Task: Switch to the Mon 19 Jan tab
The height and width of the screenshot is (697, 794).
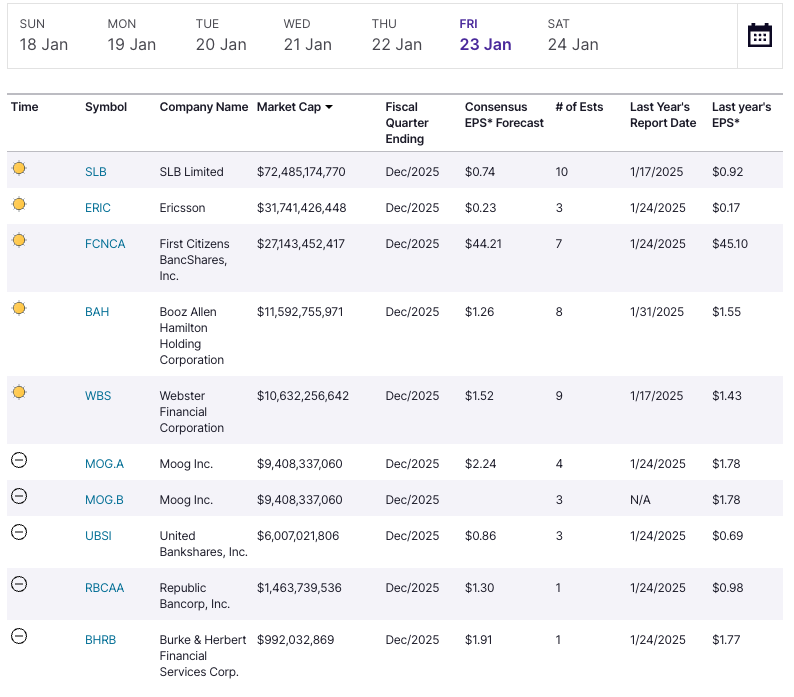Action: coord(132,35)
